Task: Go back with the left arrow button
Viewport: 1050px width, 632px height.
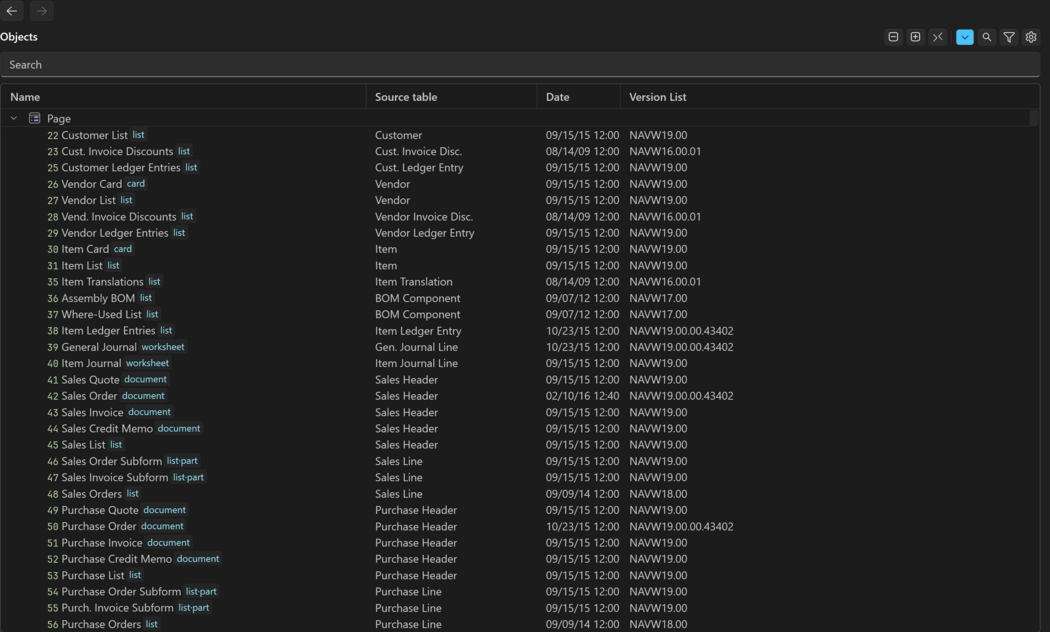Action: 12,11
